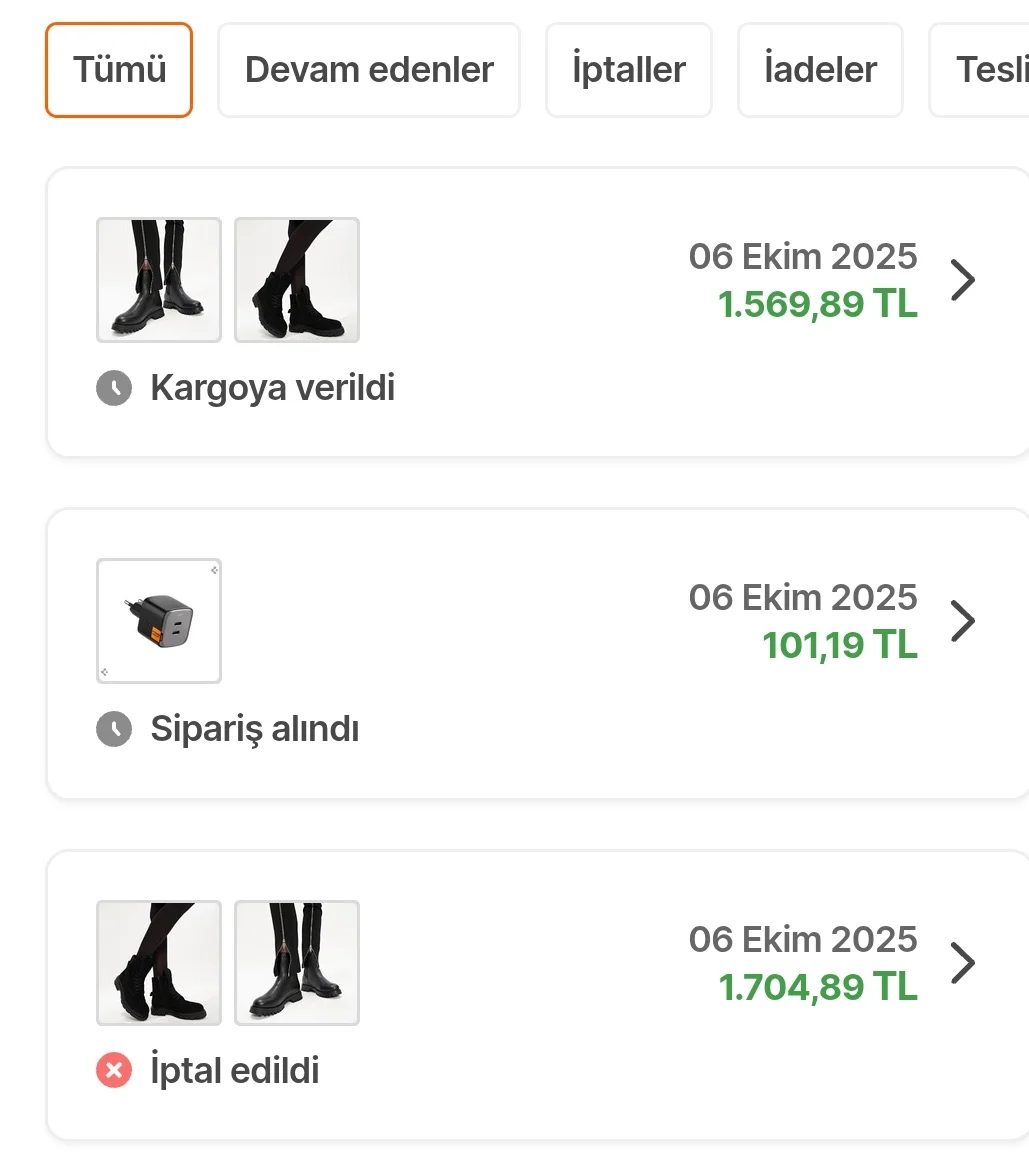Click the clock icon beside Kargoya verildi

114,388
